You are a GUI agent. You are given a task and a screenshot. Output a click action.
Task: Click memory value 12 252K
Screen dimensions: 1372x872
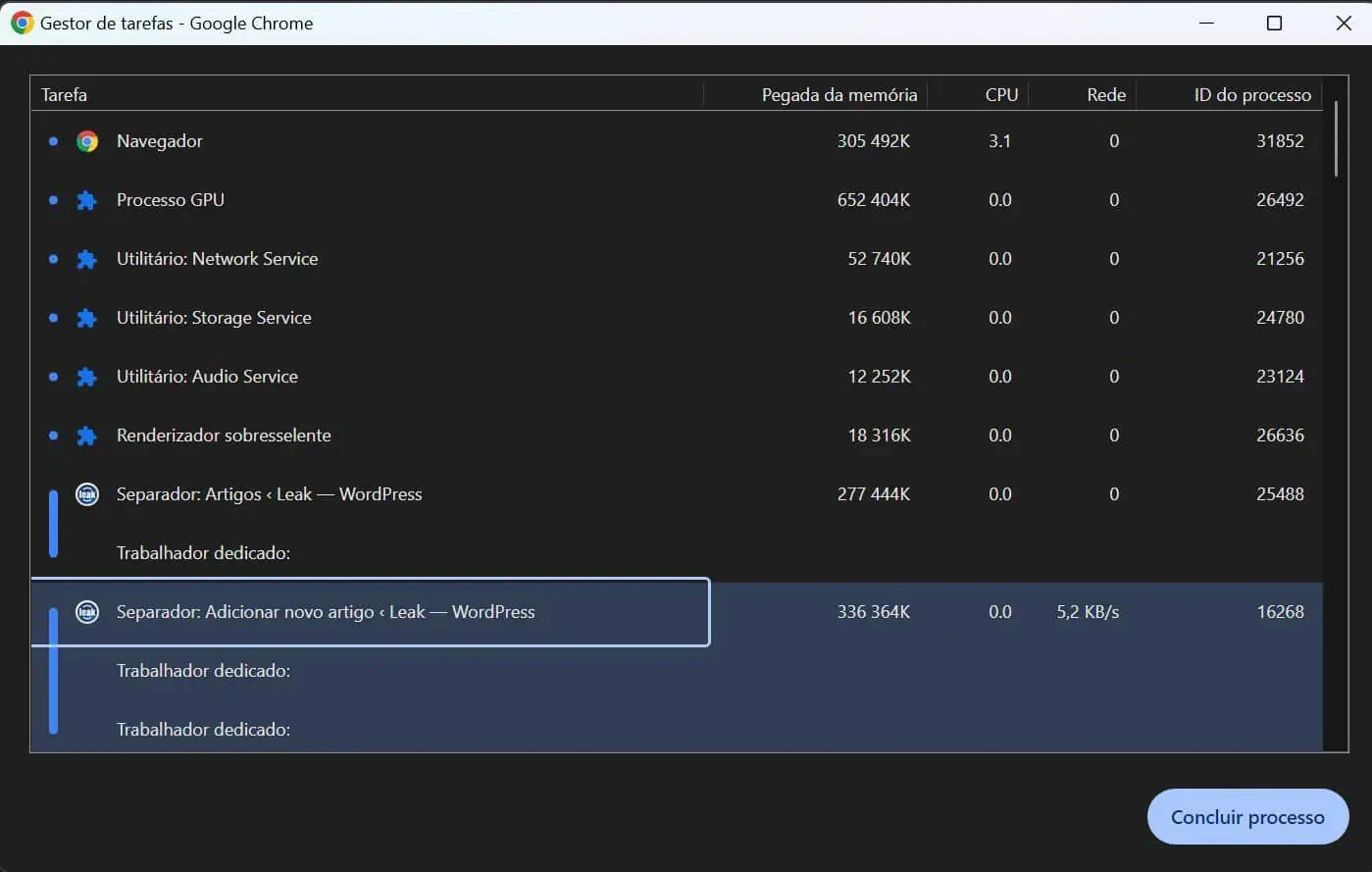pyautogui.click(x=879, y=377)
